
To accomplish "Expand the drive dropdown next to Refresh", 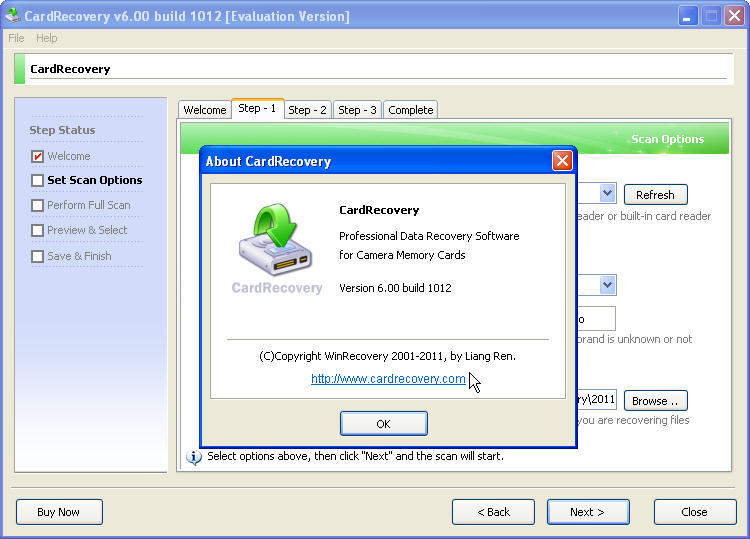I will [x=607, y=194].
